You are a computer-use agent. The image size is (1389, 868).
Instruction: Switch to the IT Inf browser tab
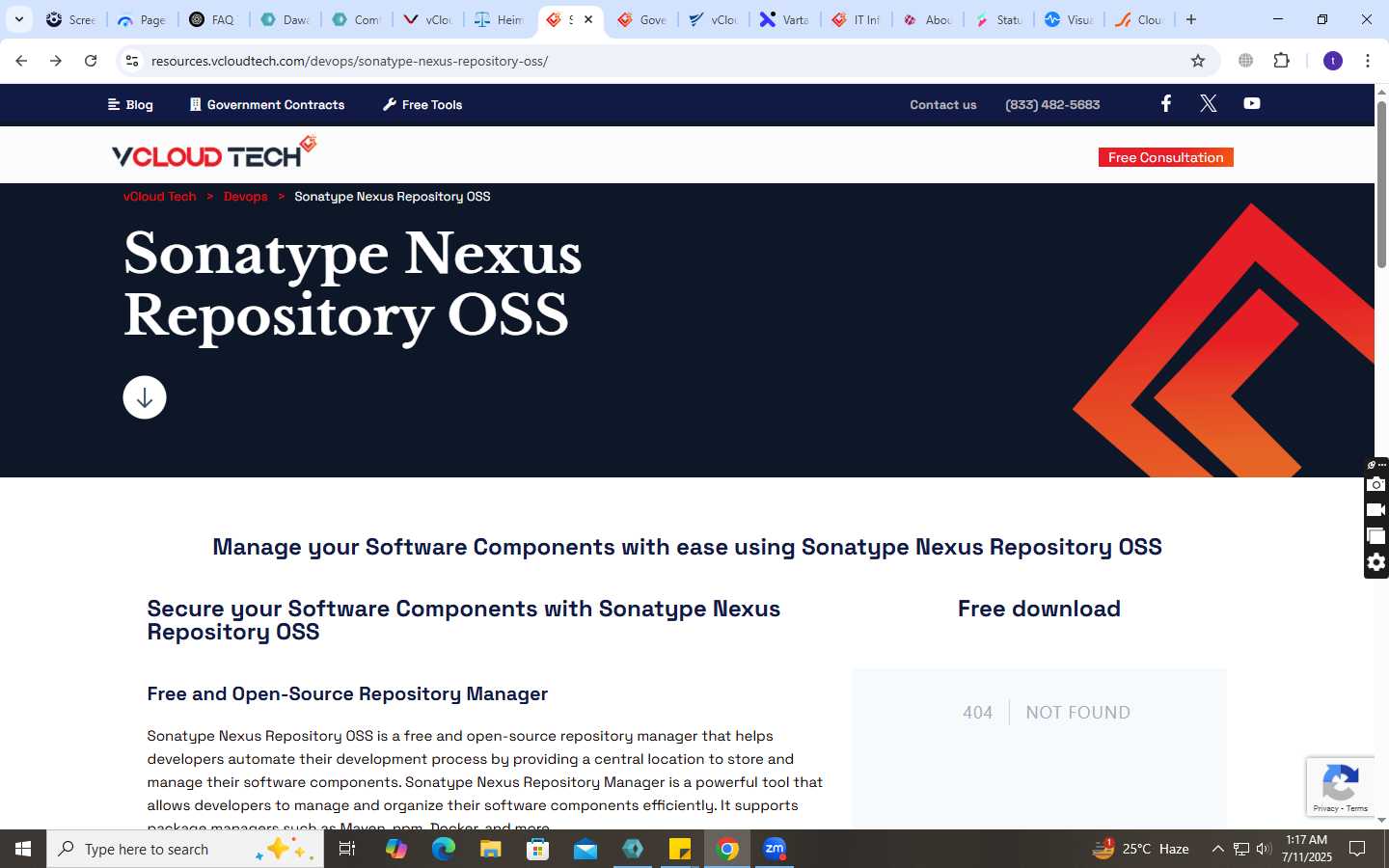(x=857, y=19)
